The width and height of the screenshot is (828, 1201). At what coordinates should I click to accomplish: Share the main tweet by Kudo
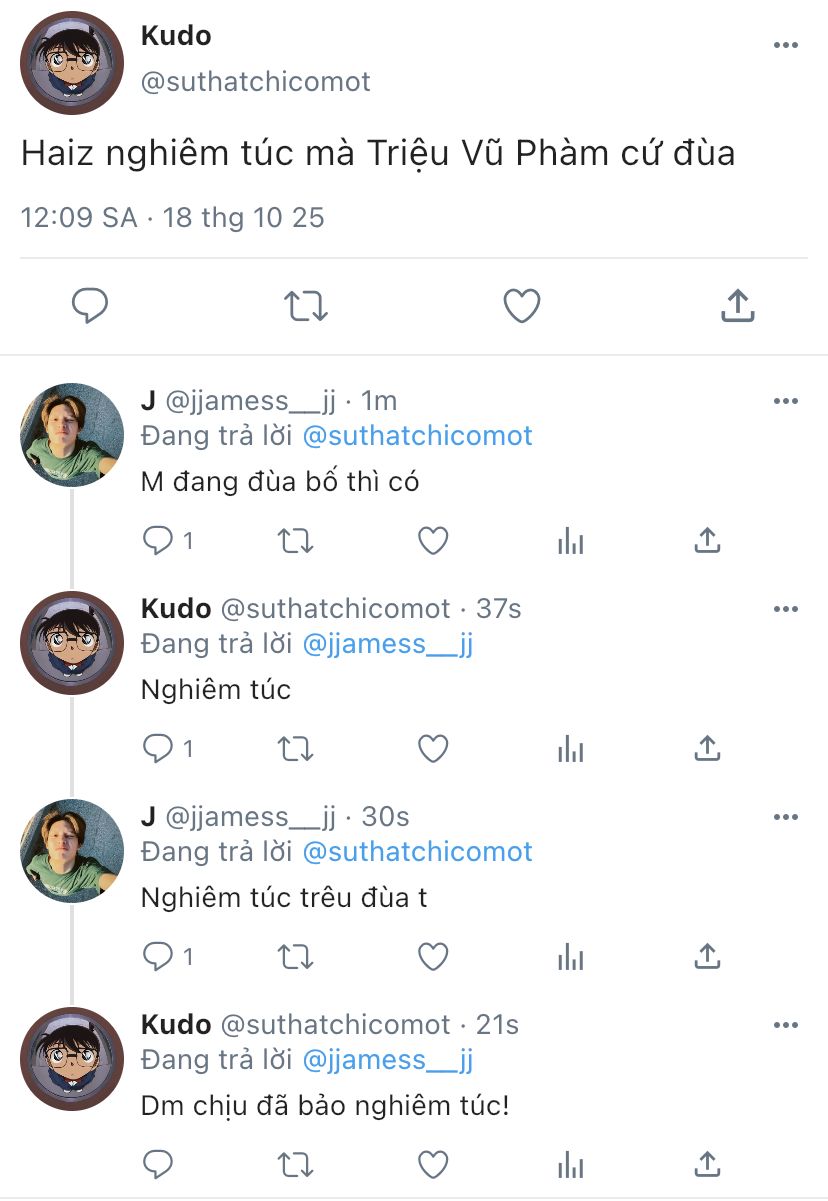click(737, 306)
